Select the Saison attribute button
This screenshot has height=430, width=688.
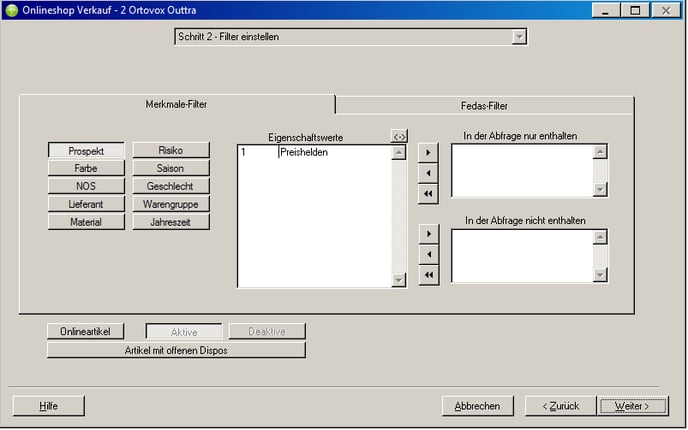tap(171, 168)
